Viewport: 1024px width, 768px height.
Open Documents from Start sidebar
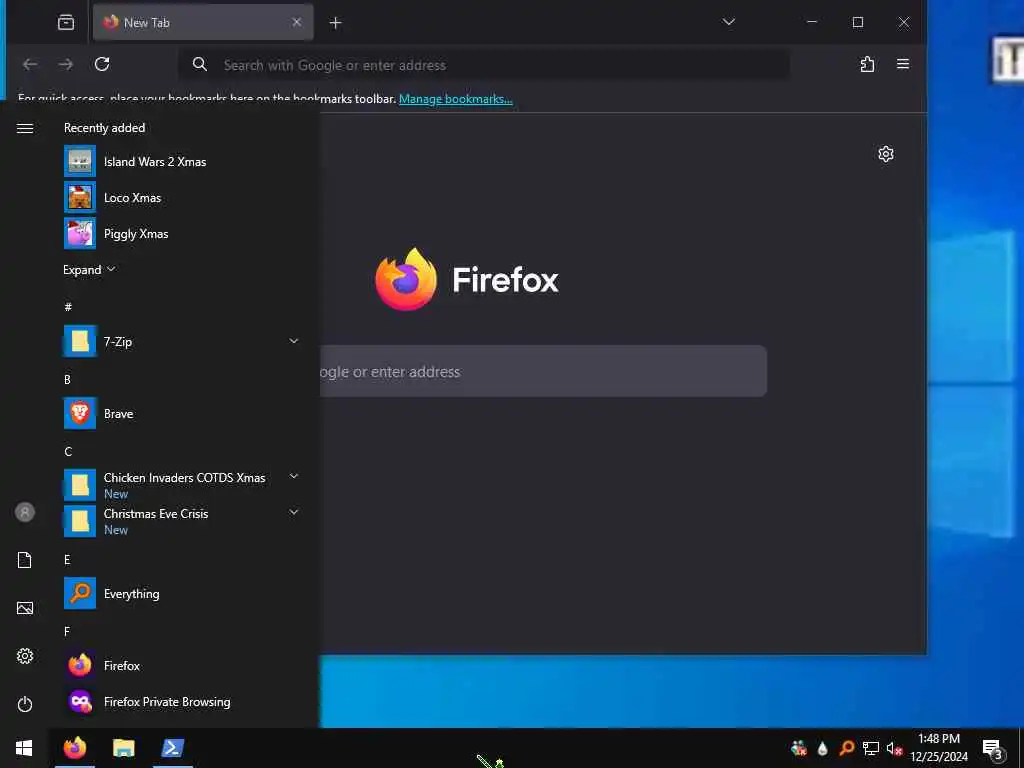coord(25,560)
